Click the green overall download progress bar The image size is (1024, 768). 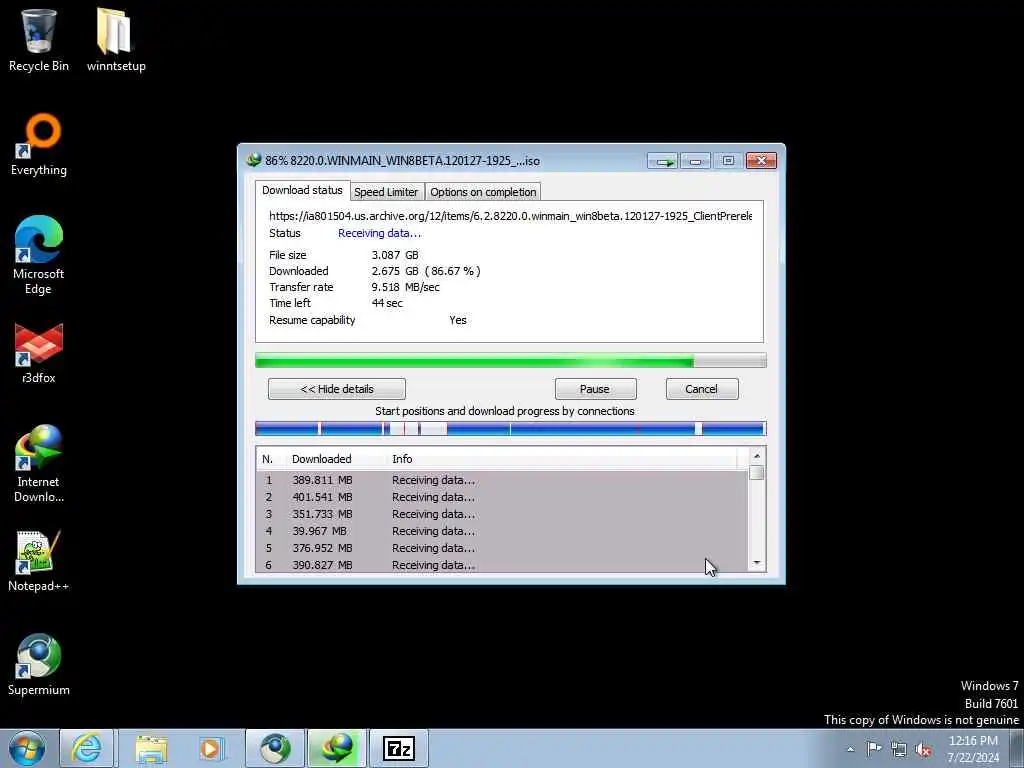coord(510,360)
